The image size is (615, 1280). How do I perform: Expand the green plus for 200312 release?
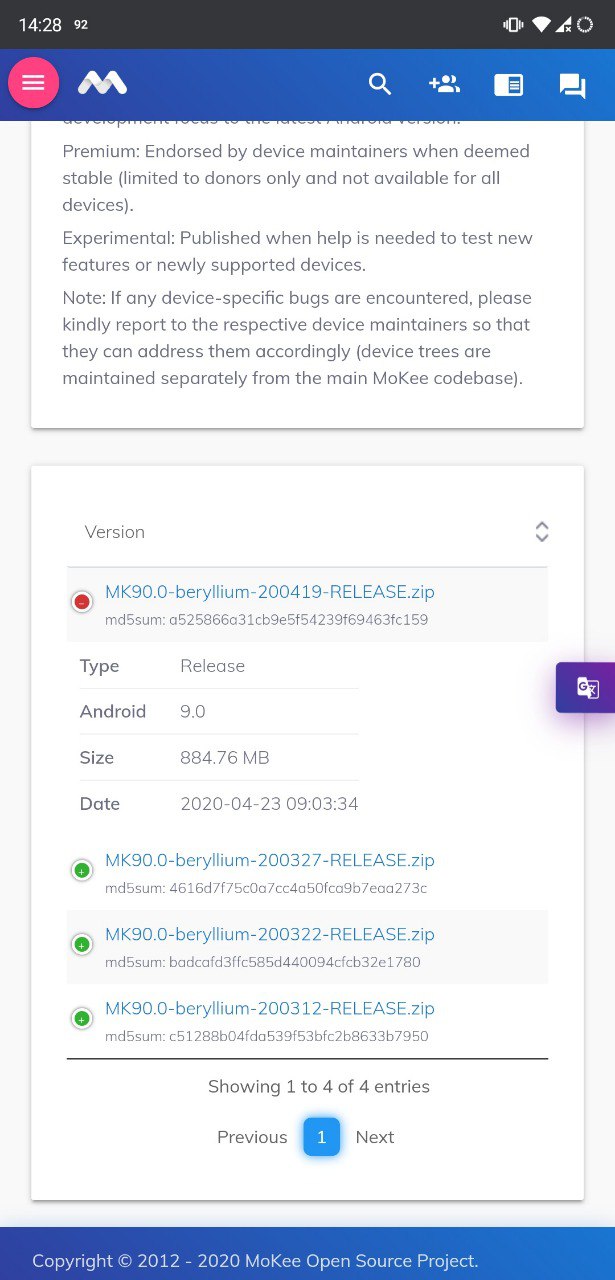coord(82,1018)
